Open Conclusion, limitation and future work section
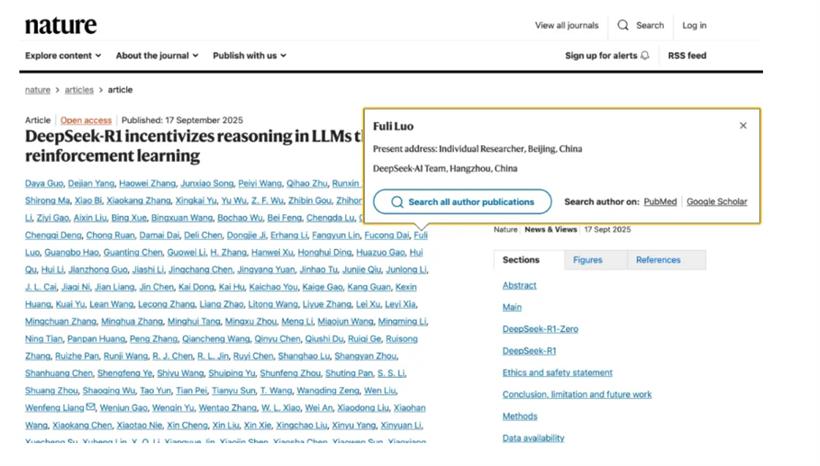Screen dimensions: 820x466 (x=577, y=394)
